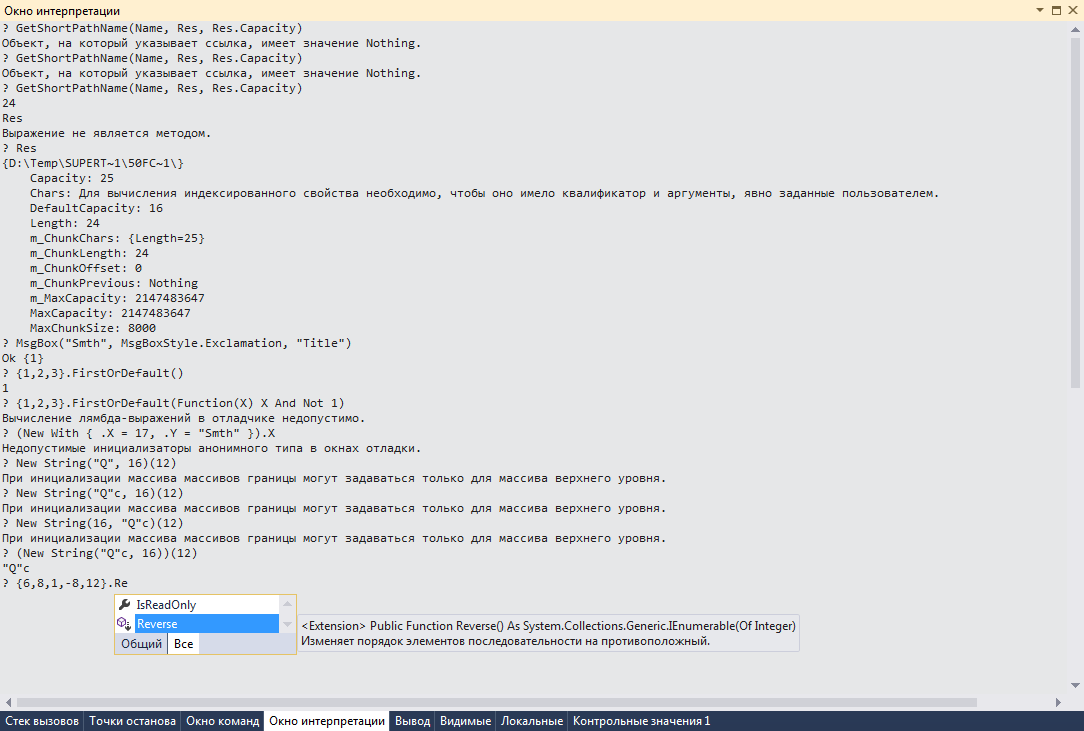1084x731 pixels.
Task: Open window position dropdown arrow in title bar
Action: pos(1040,10)
